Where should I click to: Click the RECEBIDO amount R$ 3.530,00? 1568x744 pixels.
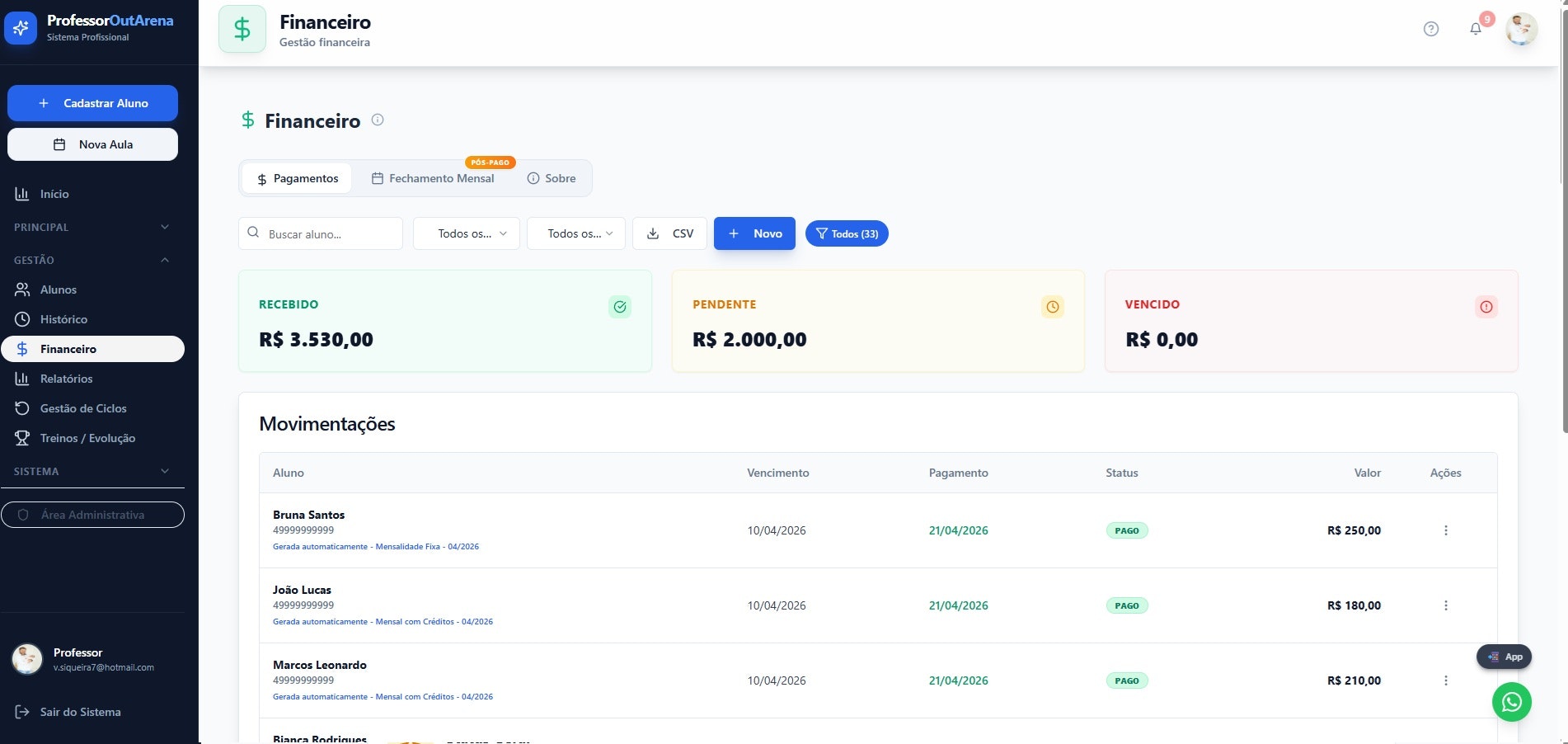(317, 339)
